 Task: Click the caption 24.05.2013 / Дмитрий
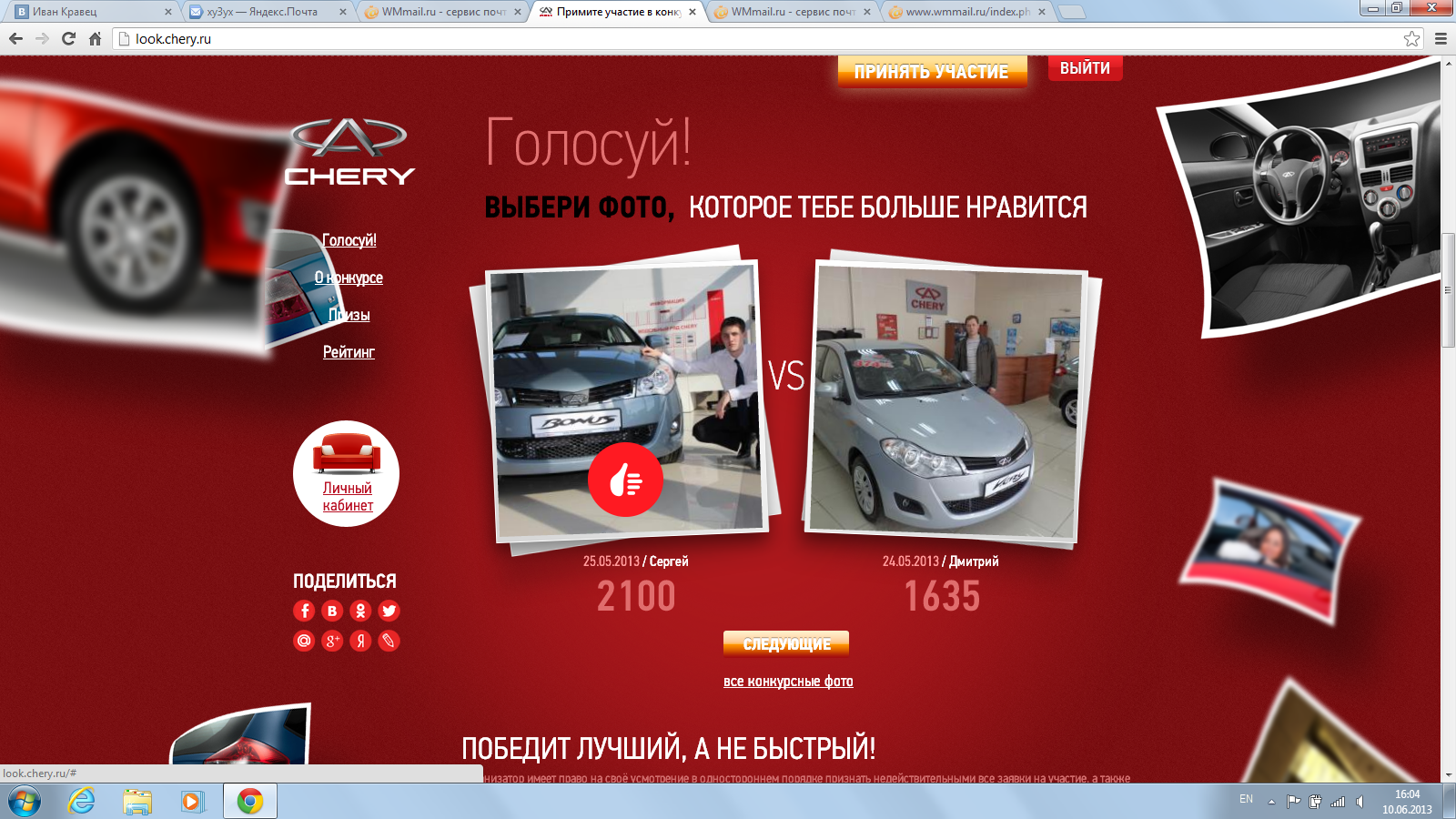(x=941, y=561)
